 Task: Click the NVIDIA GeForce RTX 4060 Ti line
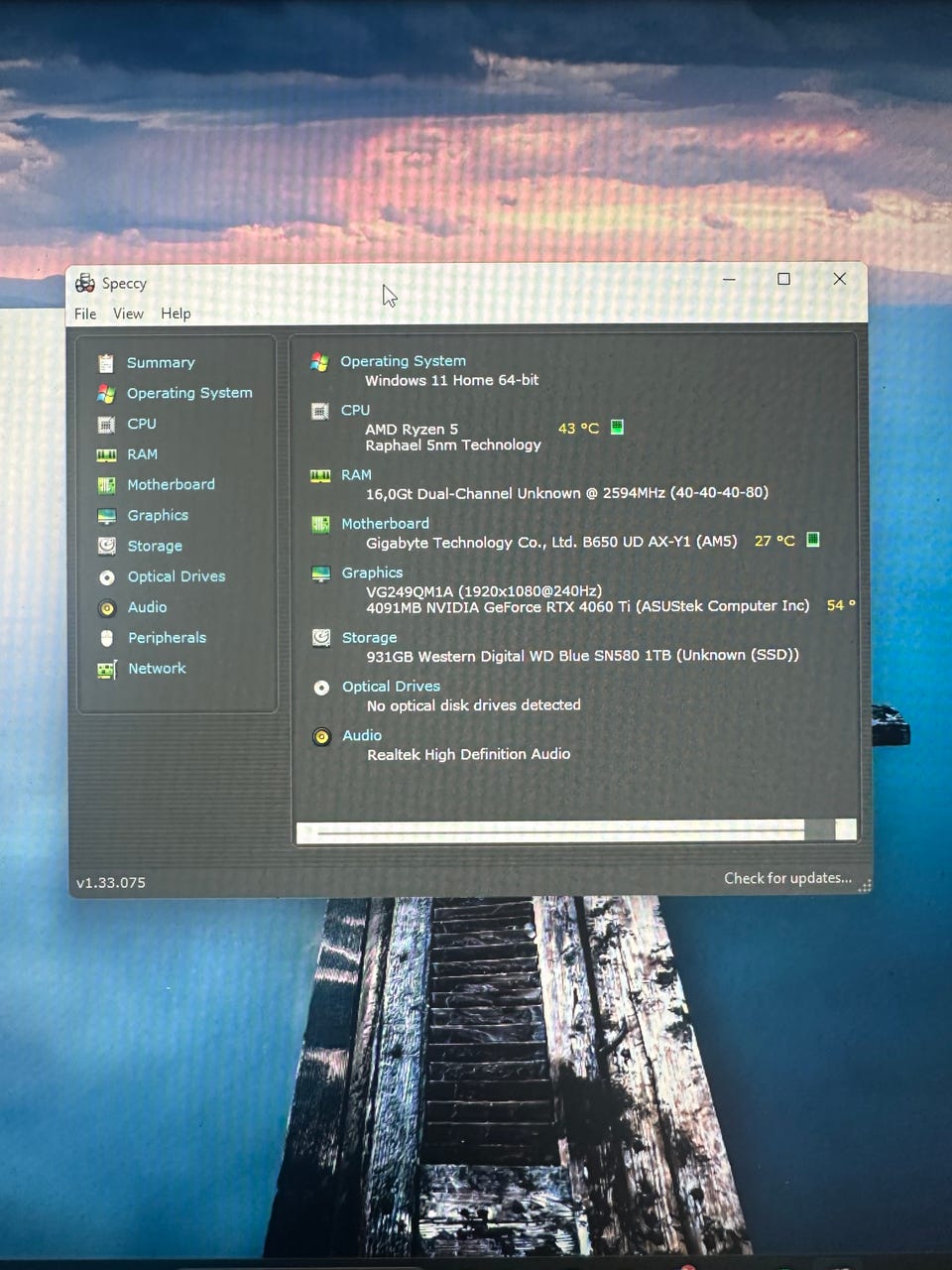pos(587,606)
